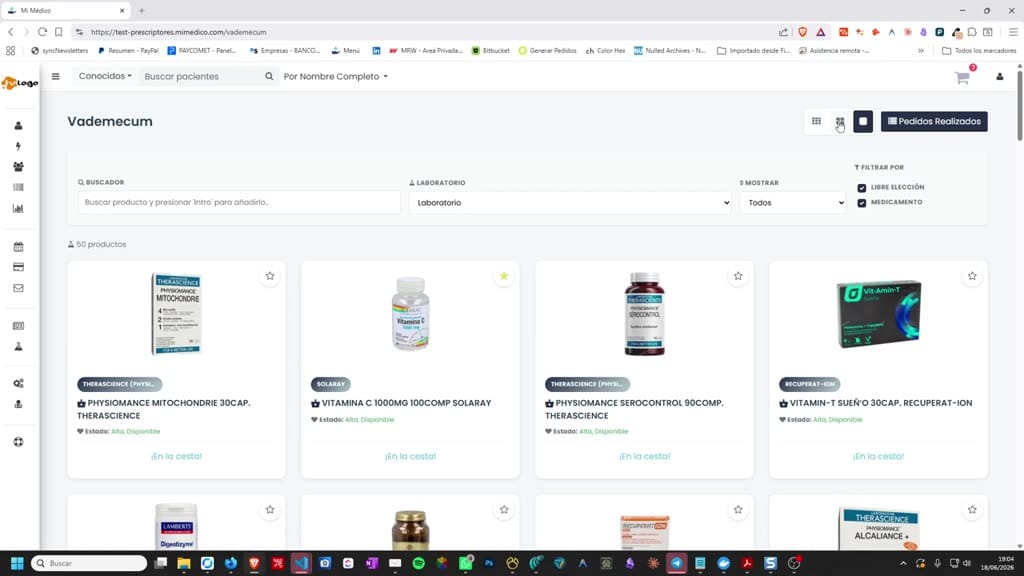Open the shopping cart icon

[x=962, y=78]
